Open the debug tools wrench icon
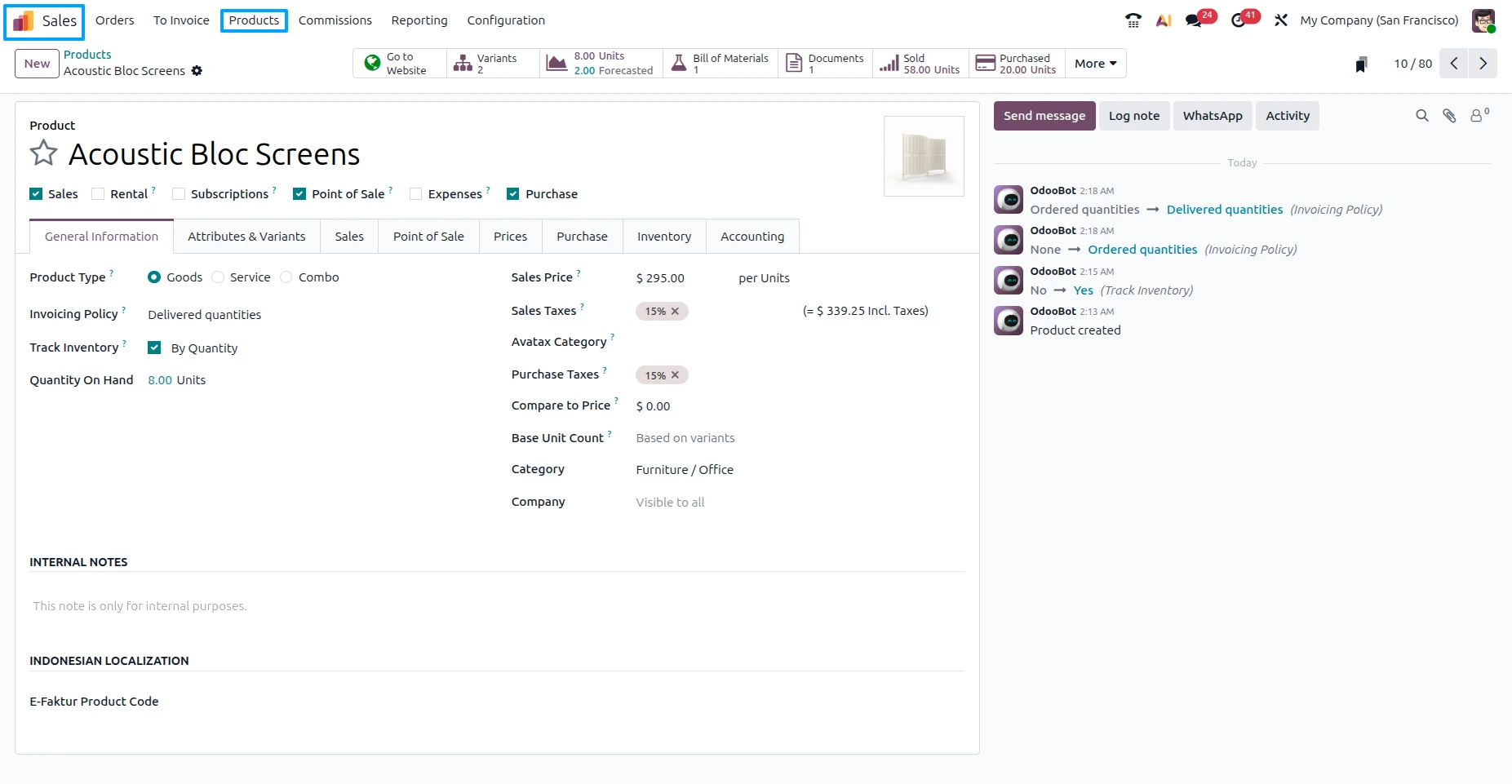Screen dimensions: 1512x784 click(1281, 20)
